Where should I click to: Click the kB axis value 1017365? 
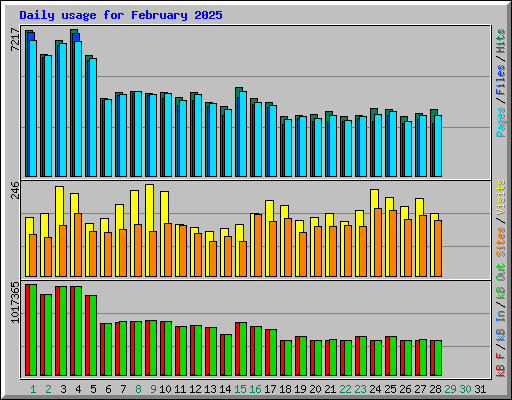click(15, 302)
